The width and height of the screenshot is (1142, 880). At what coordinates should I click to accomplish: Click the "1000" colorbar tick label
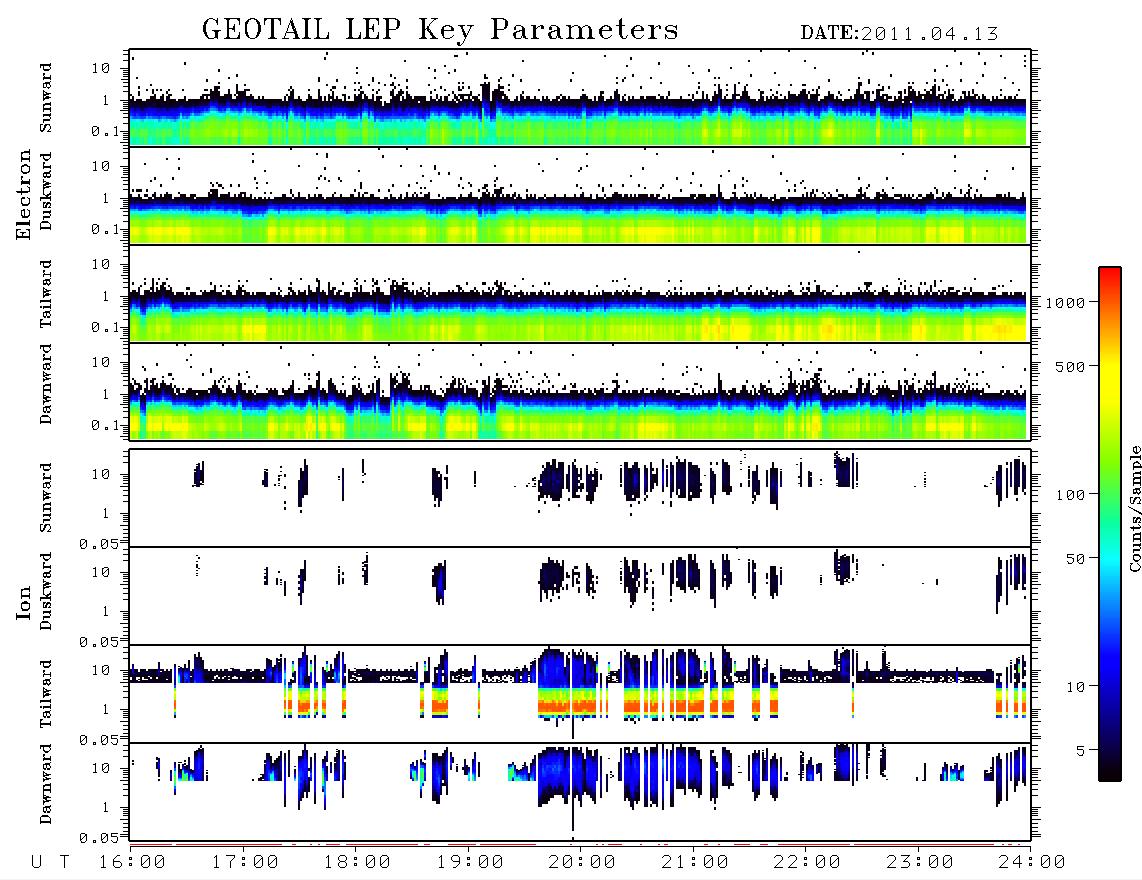tap(1066, 303)
